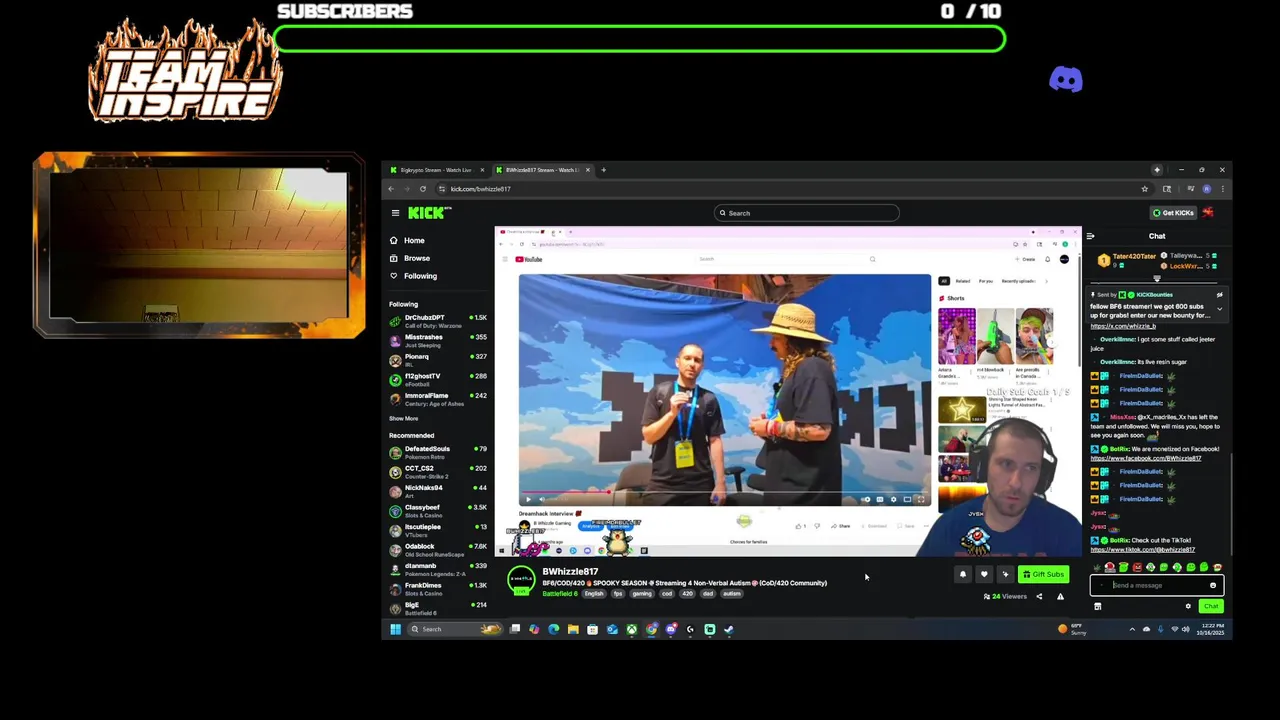Click the English tag

(x=594, y=594)
